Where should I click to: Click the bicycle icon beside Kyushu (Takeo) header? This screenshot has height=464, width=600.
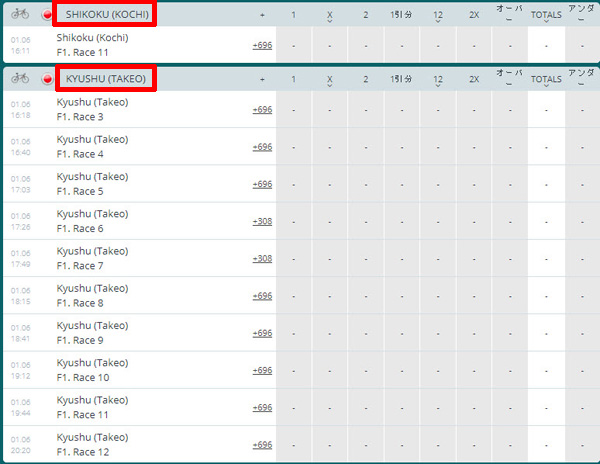pyautogui.click(x=20, y=78)
